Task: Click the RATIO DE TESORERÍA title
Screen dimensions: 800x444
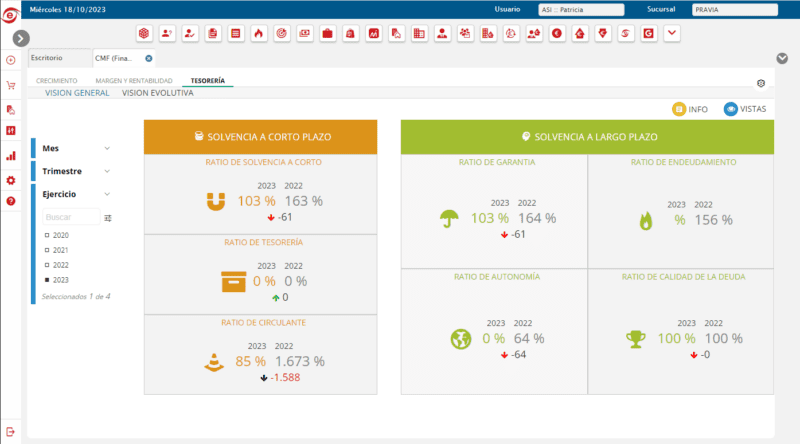Action: point(263,242)
